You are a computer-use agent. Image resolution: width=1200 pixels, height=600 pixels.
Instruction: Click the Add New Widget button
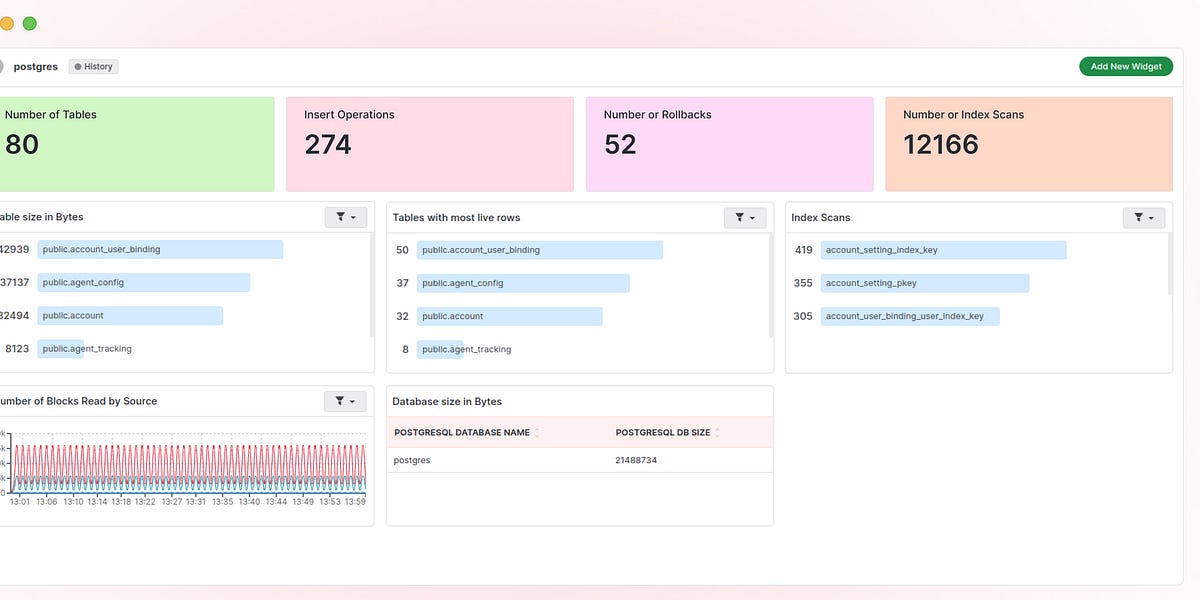click(x=1126, y=66)
